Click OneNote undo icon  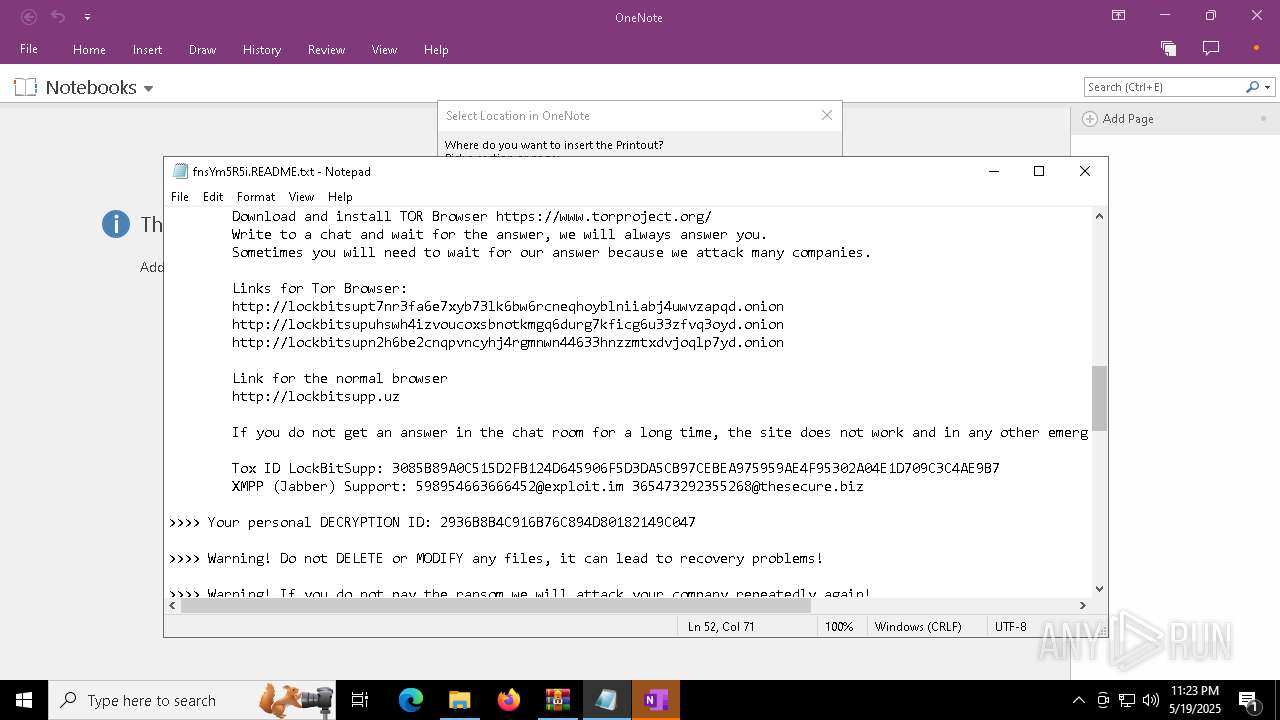click(x=58, y=17)
